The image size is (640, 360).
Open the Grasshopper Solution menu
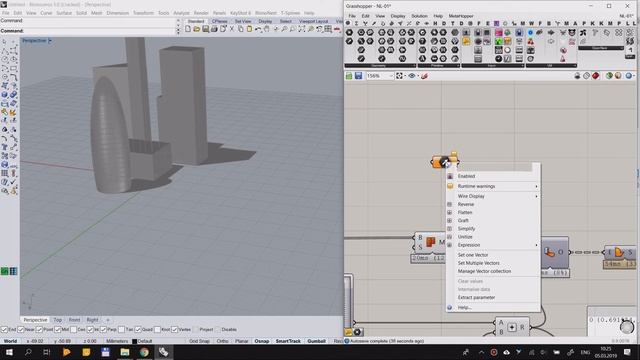coord(419,16)
